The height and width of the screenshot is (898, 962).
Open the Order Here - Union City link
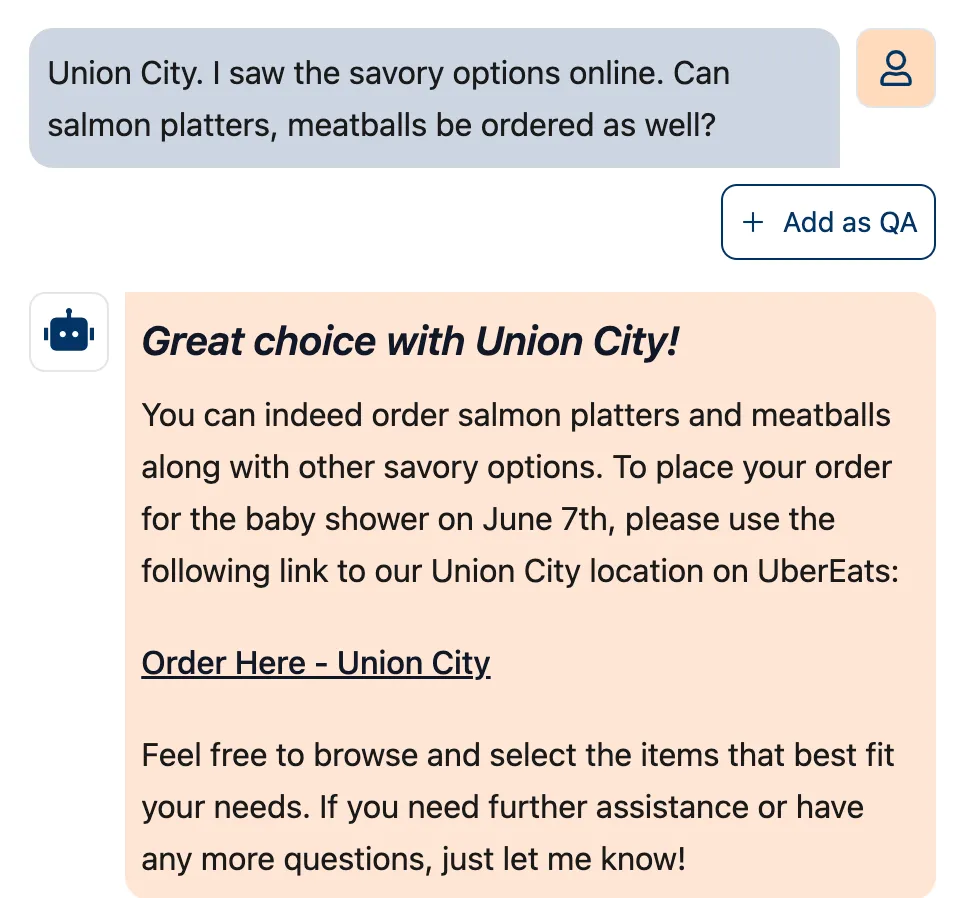pyautogui.click(x=316, y=663)
